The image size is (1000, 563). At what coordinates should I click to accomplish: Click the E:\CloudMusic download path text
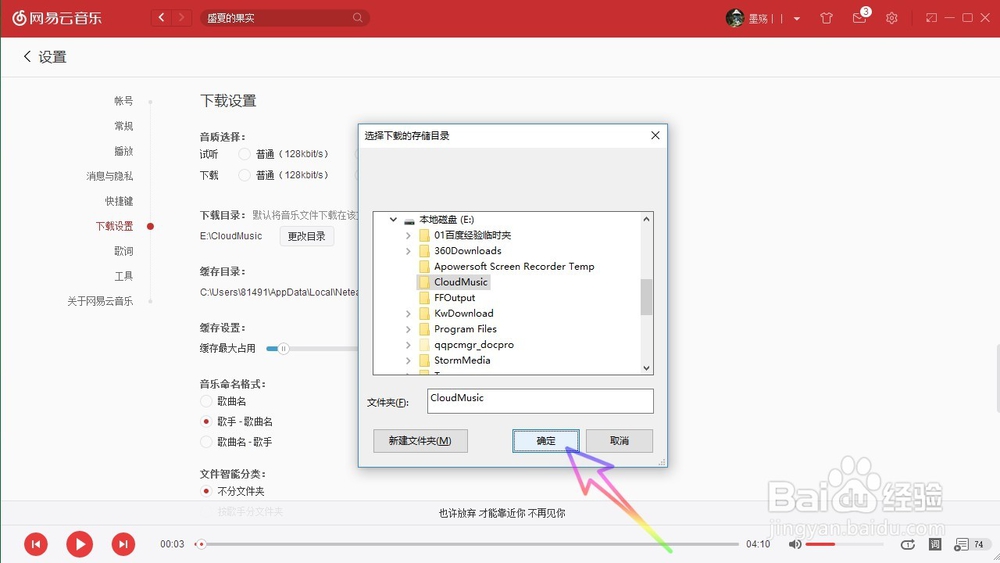pyautogui.click(x=231, y=236)
